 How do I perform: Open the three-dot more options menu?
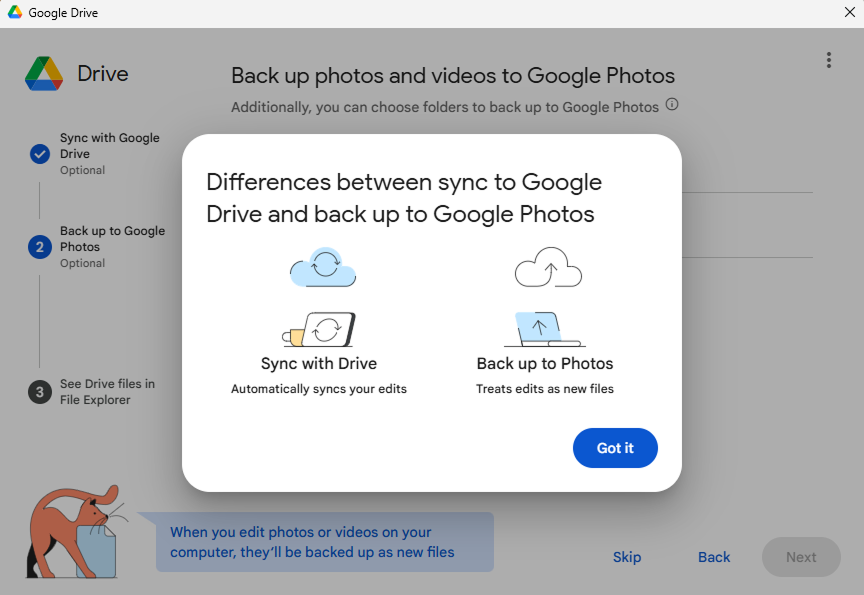(828, 60)
